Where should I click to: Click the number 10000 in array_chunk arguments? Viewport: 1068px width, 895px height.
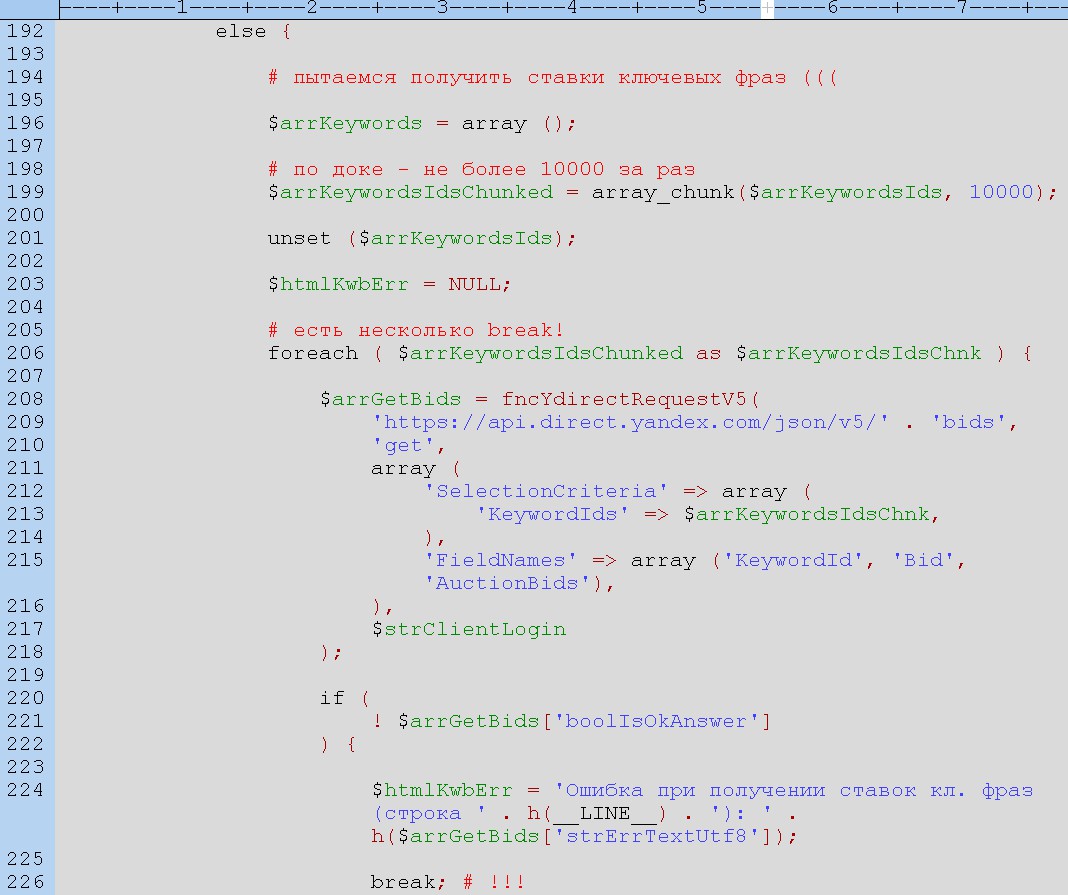[x=1001, y=192]
